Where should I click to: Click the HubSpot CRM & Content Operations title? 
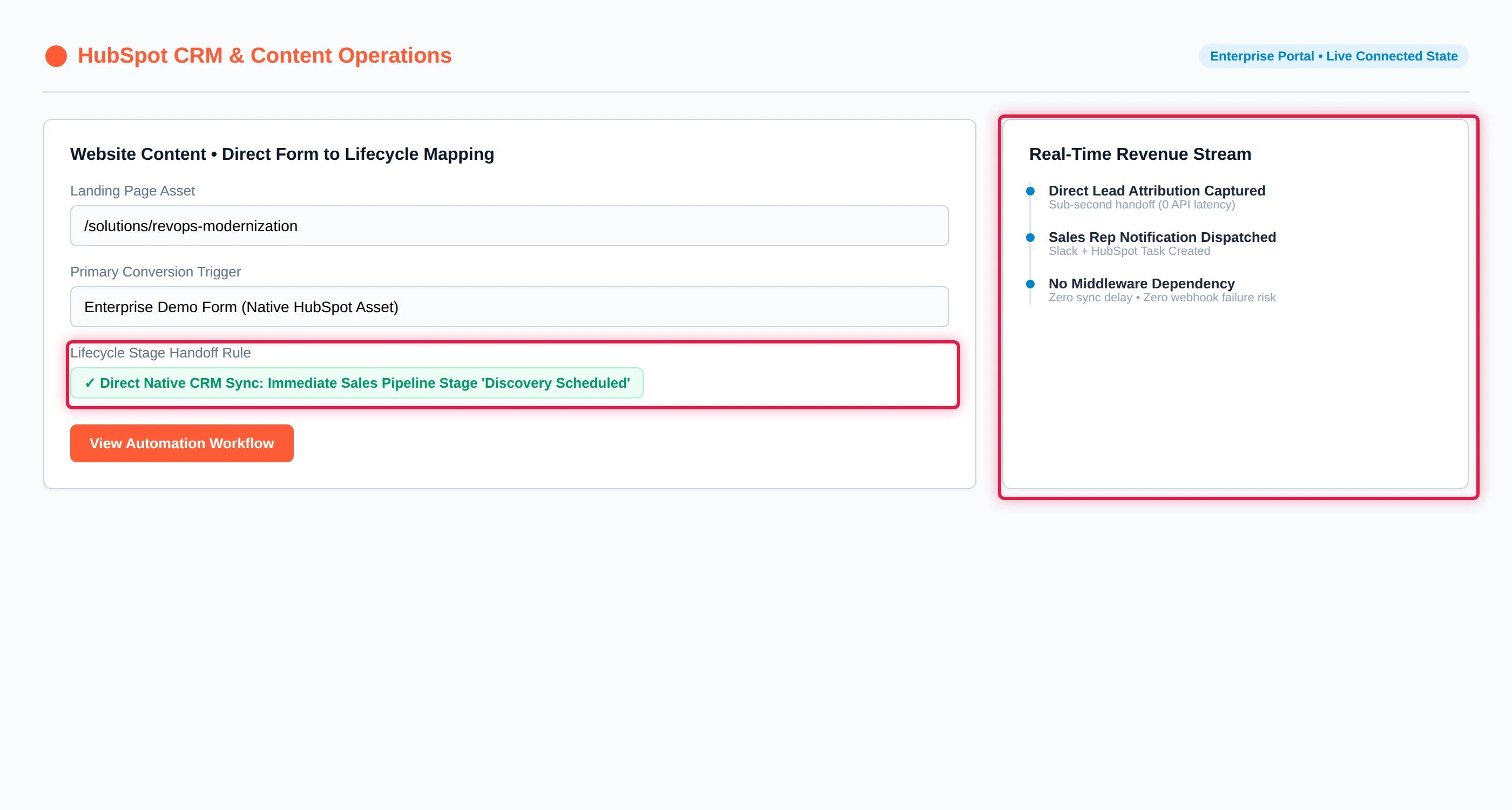click(264, 56)
